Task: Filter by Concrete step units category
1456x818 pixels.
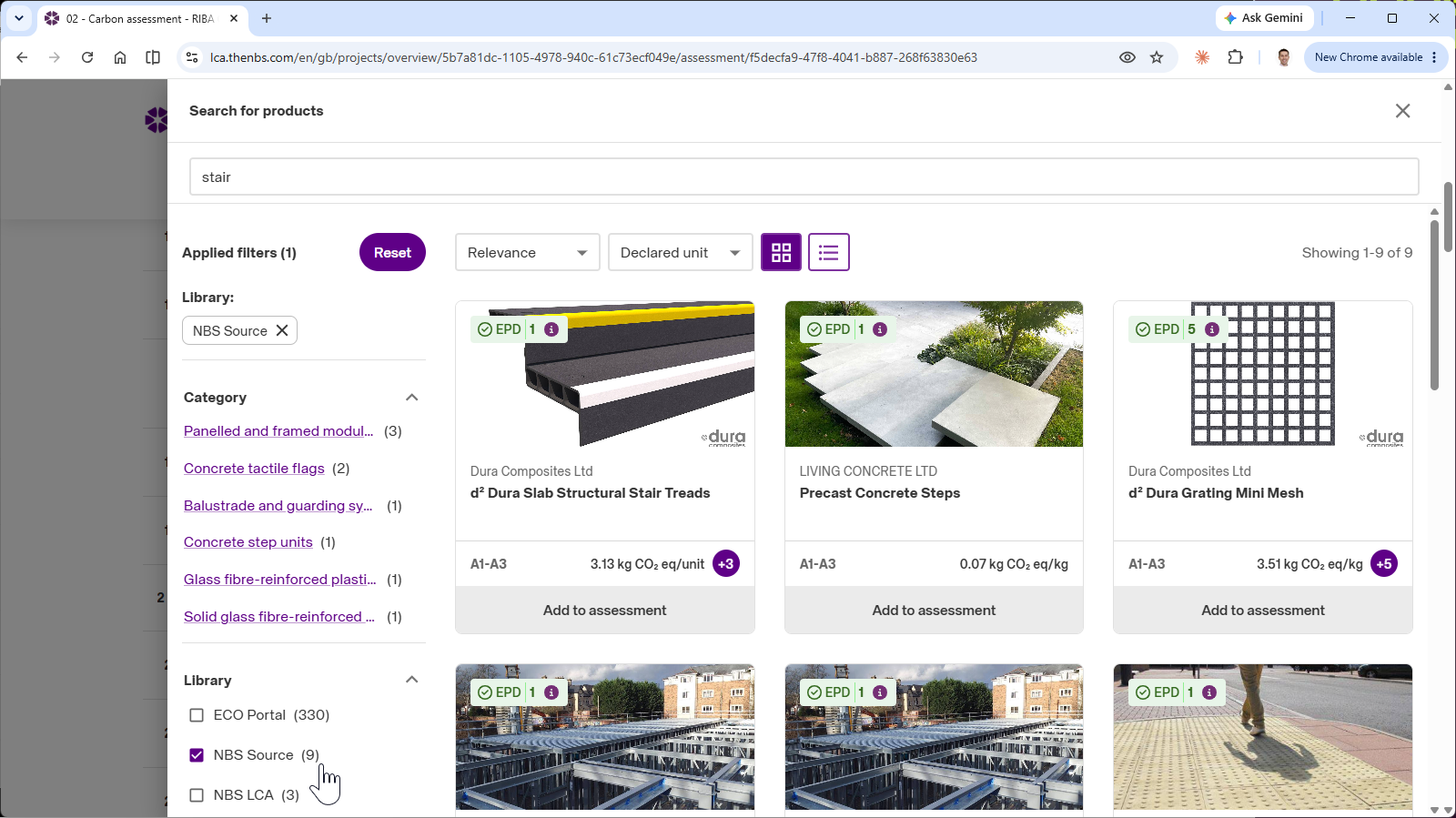Action: [248, 542]
